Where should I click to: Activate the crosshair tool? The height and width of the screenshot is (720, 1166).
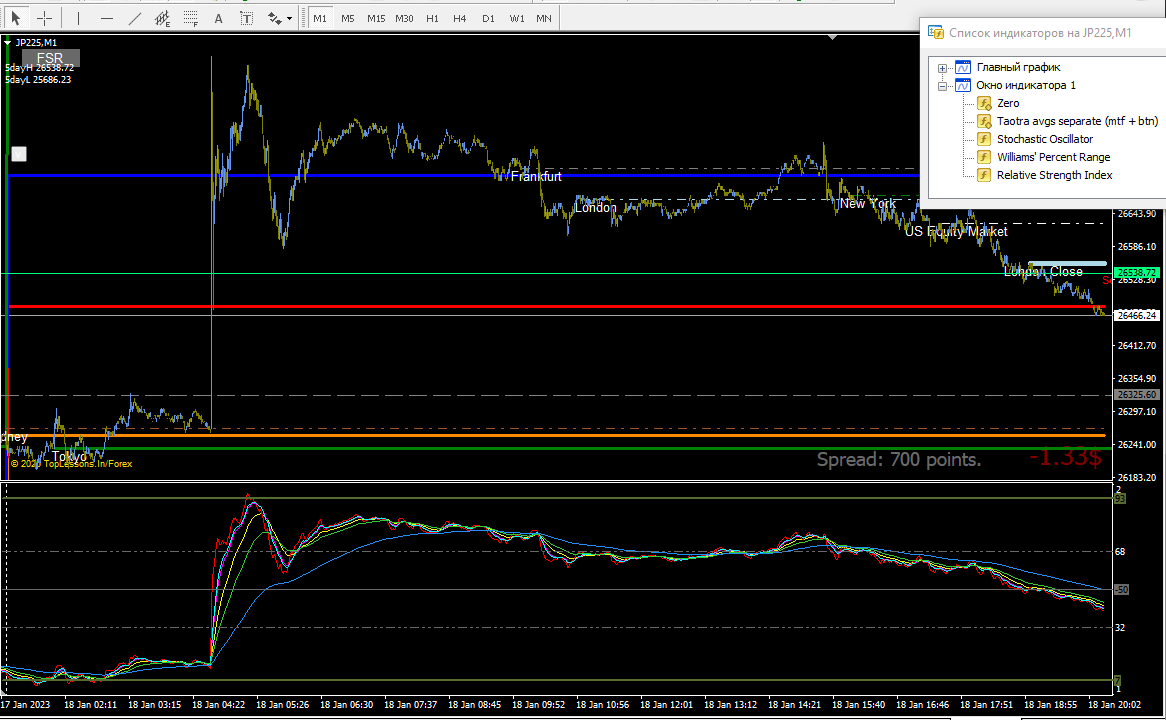[x=45, y=18]
